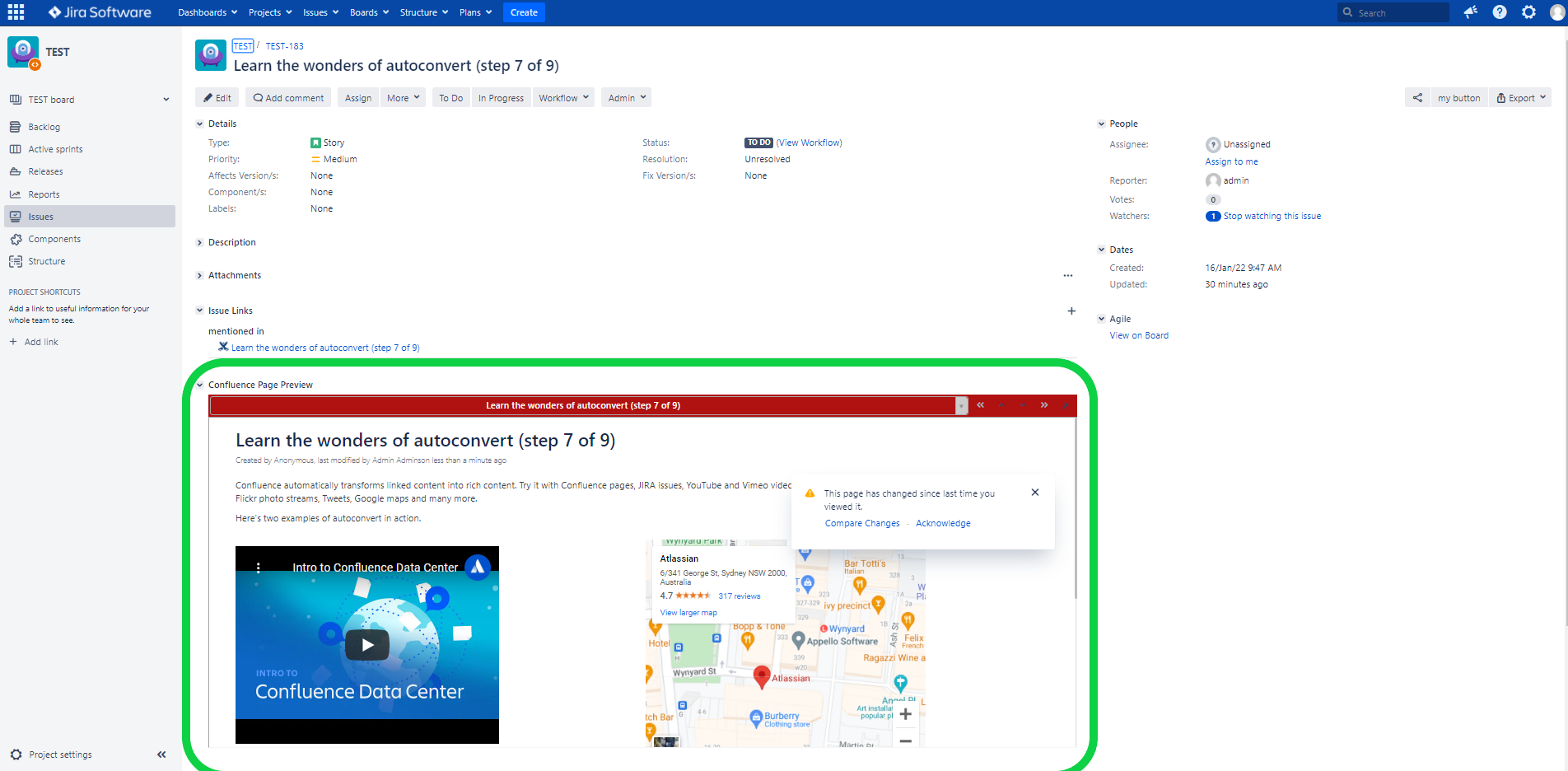
Task: Go to Backlog in sidebar
Action: pyautogui.click(x=44, y=127)
